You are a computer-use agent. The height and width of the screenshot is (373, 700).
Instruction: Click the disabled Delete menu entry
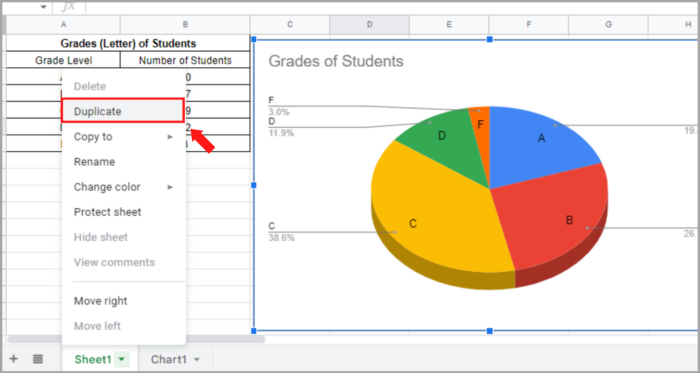tap(124, 86)
